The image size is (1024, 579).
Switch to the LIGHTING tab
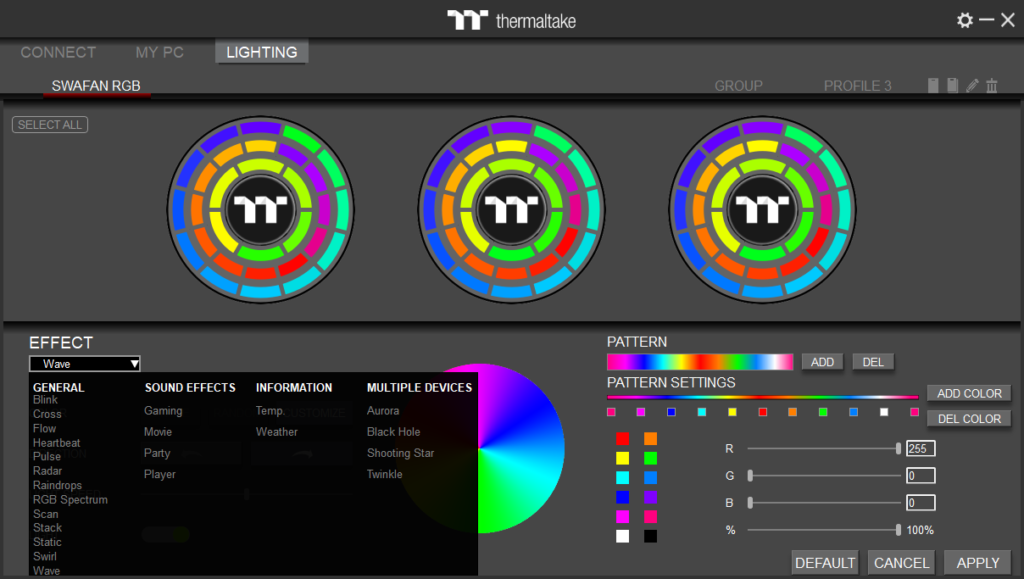coord(261,52)
